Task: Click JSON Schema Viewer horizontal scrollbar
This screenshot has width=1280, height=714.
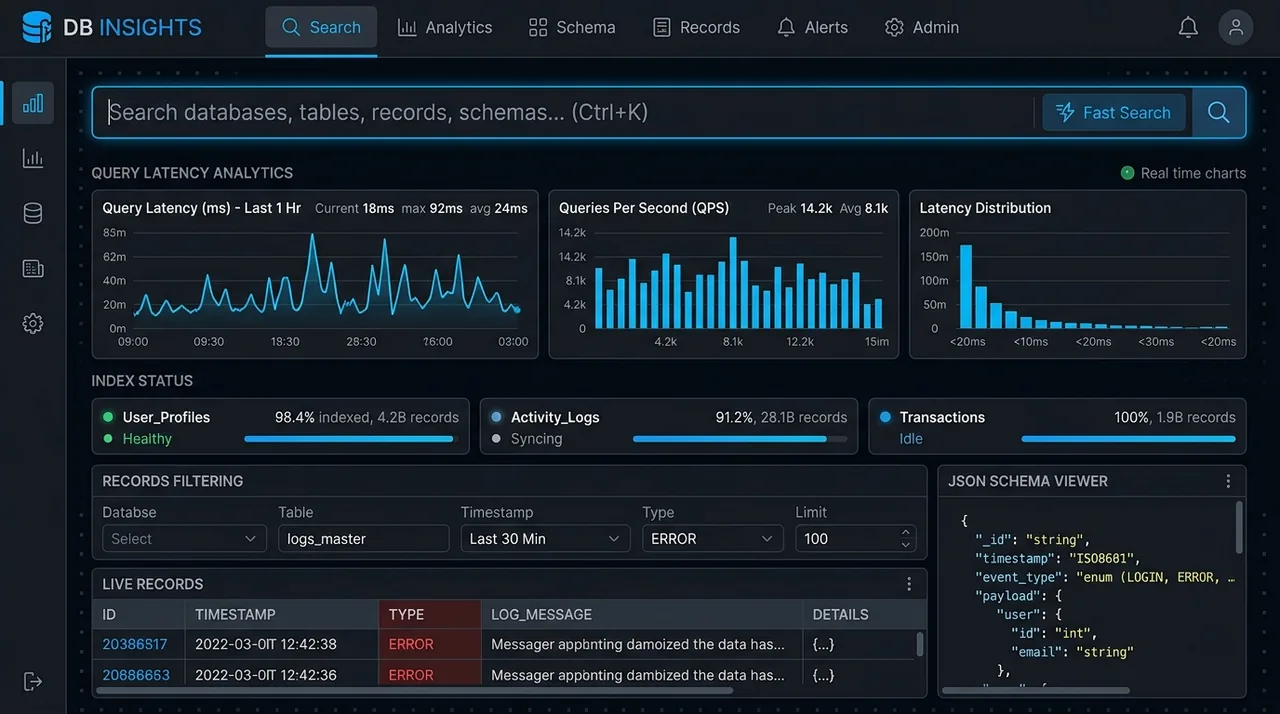Action: 1037,690
